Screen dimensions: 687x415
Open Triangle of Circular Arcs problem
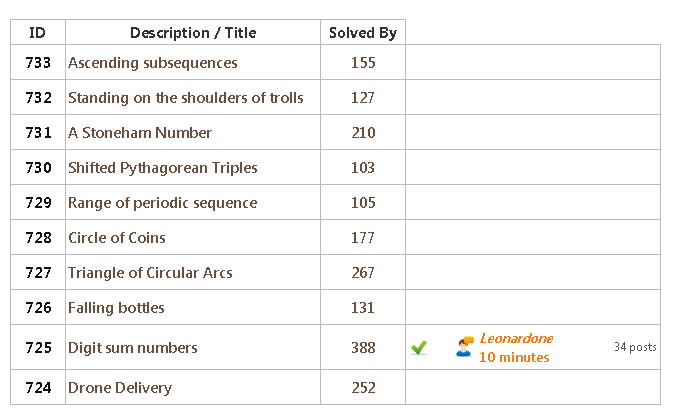click(x=150, y=273)
